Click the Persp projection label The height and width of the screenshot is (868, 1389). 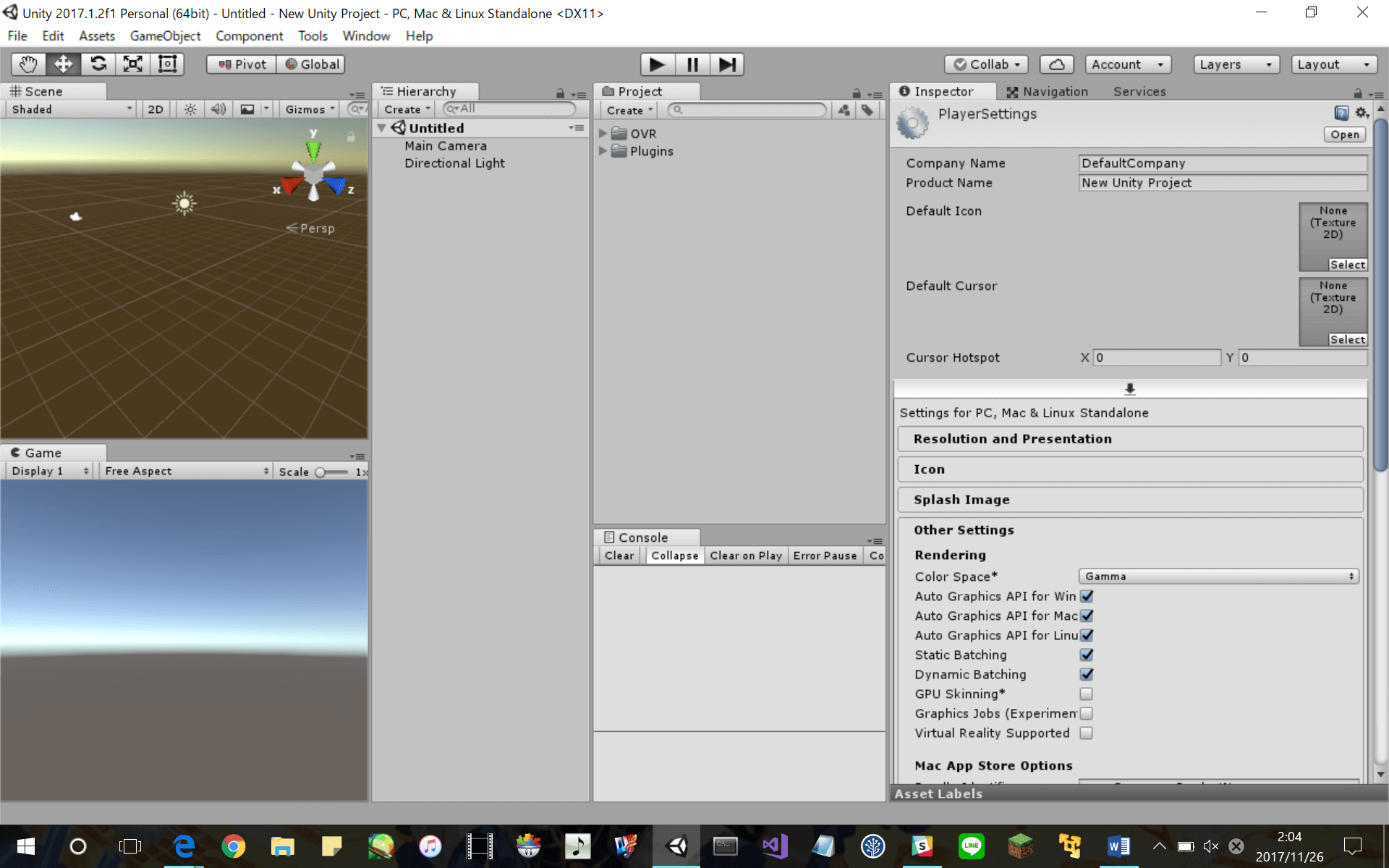(311, 228)
